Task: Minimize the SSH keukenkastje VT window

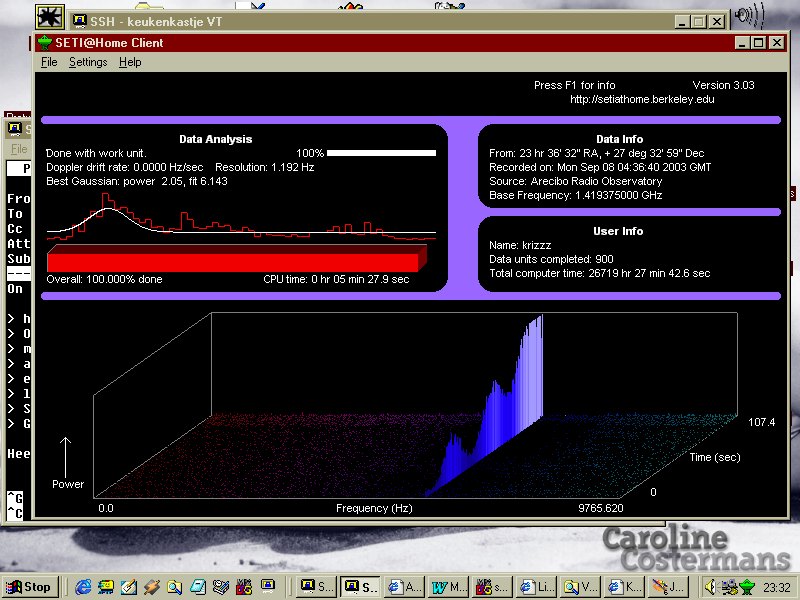Action: [682, 21]
